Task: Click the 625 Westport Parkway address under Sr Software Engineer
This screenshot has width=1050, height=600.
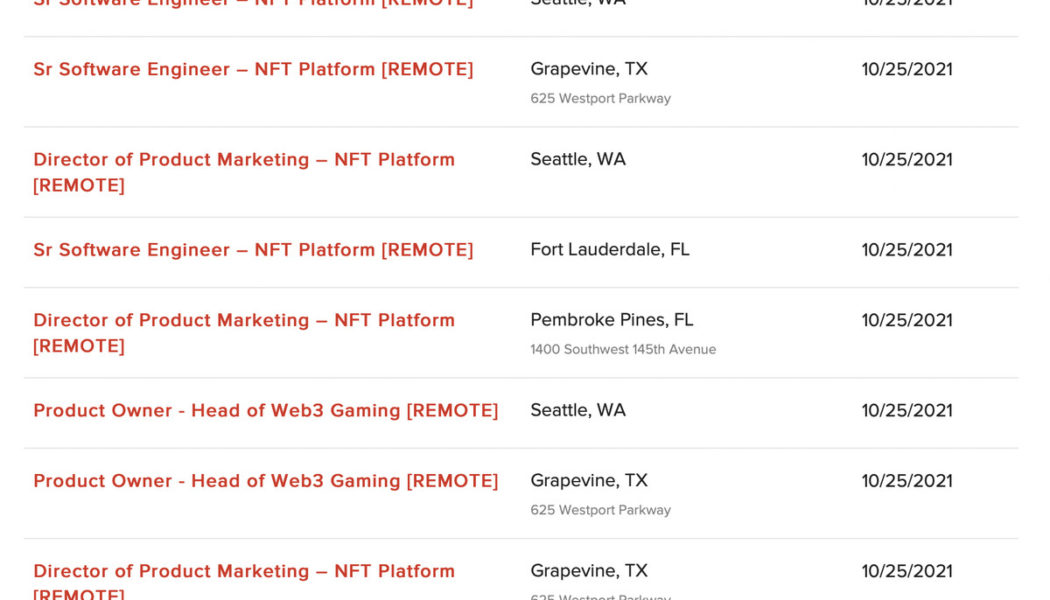Action: [600, 98]
